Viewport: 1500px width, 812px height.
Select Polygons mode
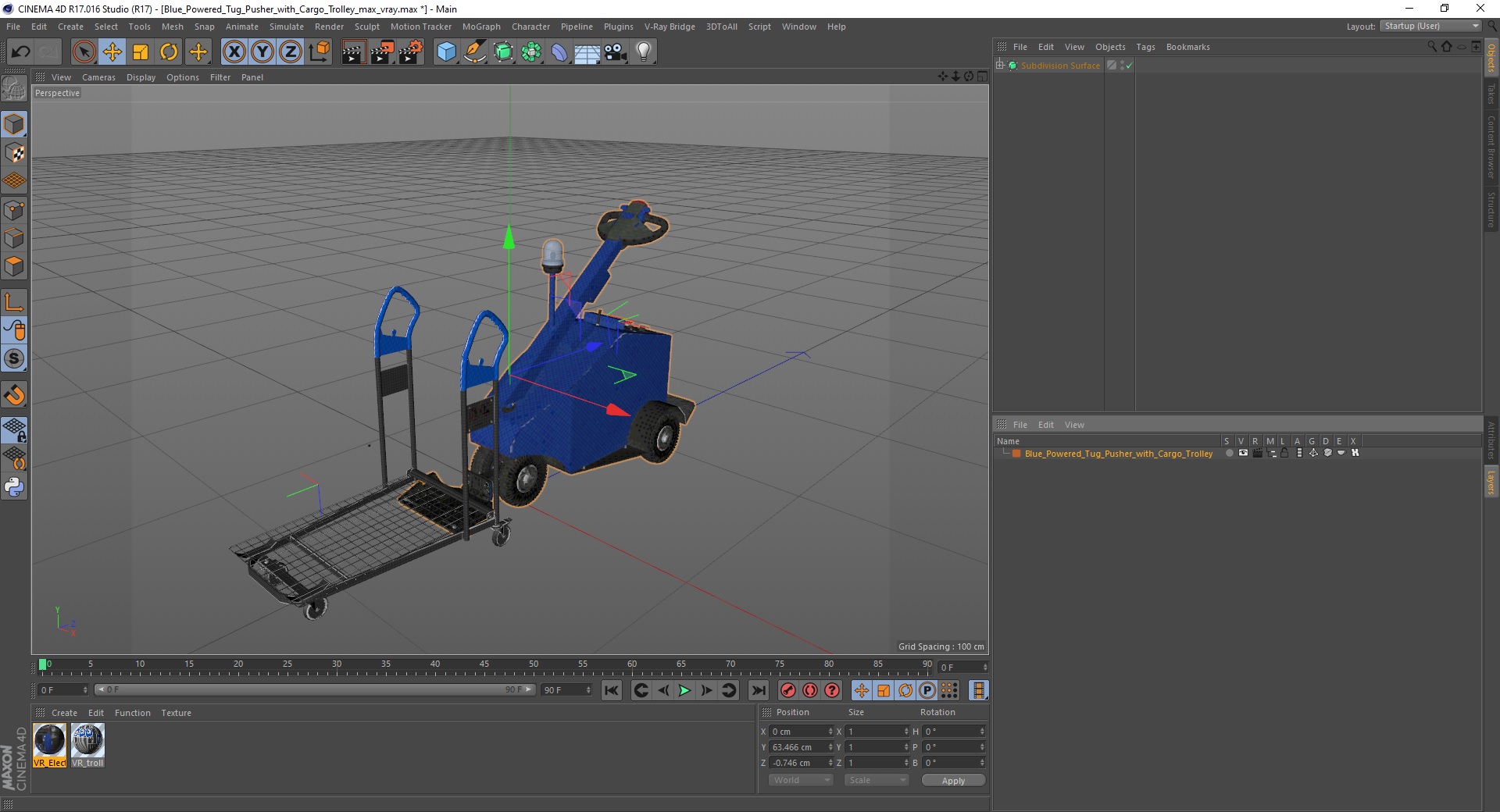click(14, 266)
